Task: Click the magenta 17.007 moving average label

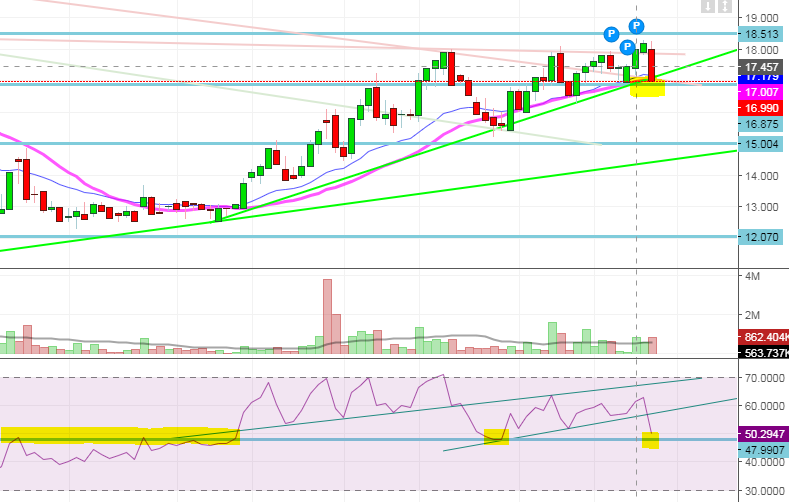Action: coord(761,92)
